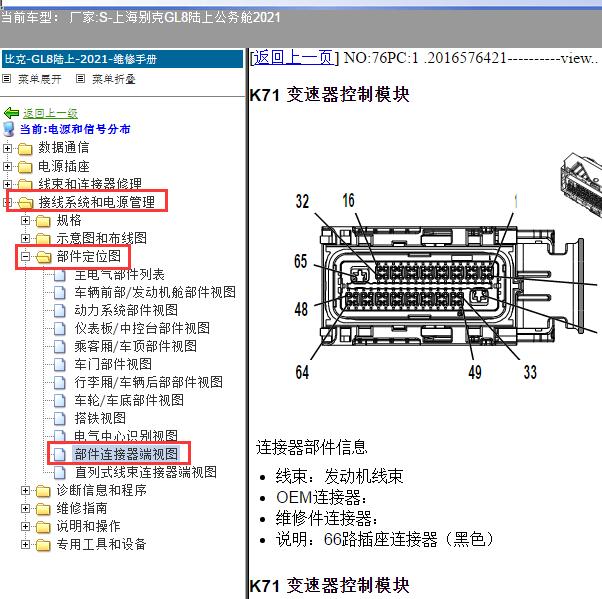Expand the 规格 subfolder
Viewport: 602px width, 599px height.
25,220
